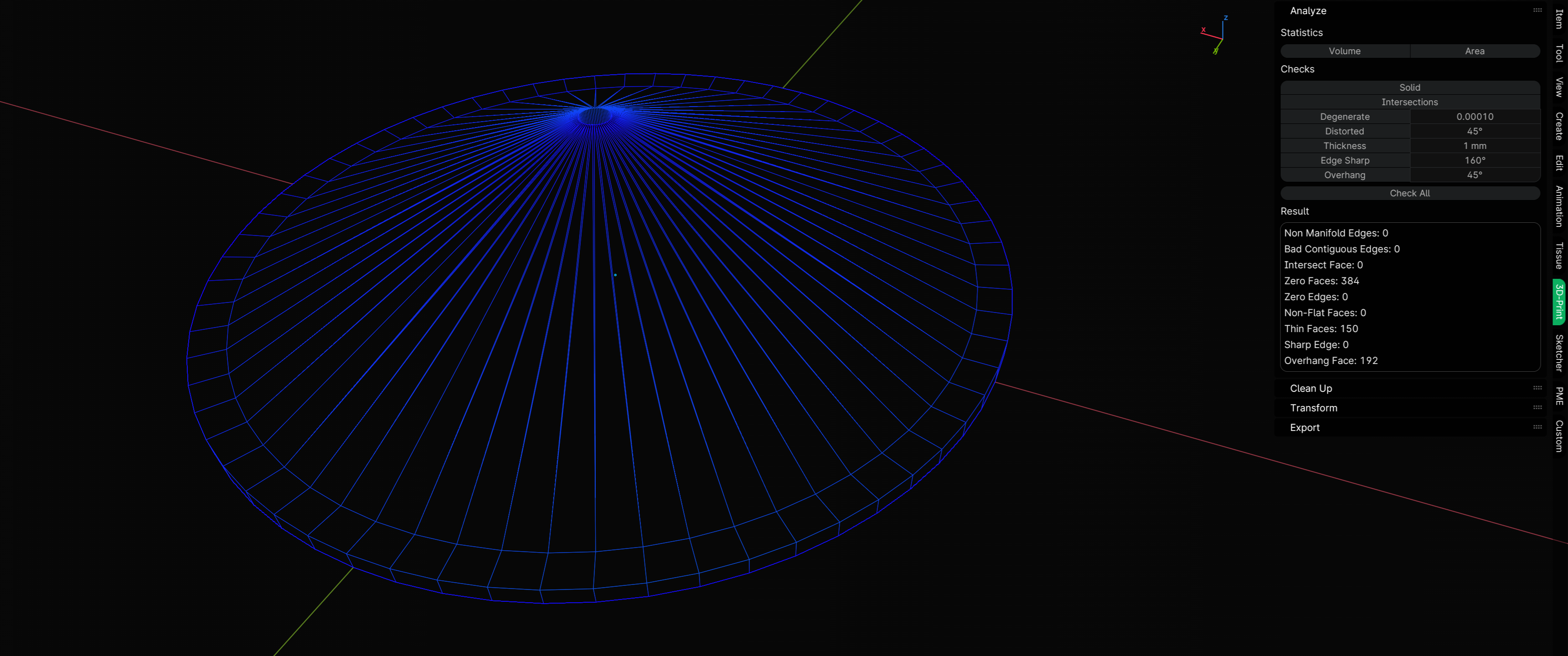
Task: Run the Check All button
Action: 1409,193
